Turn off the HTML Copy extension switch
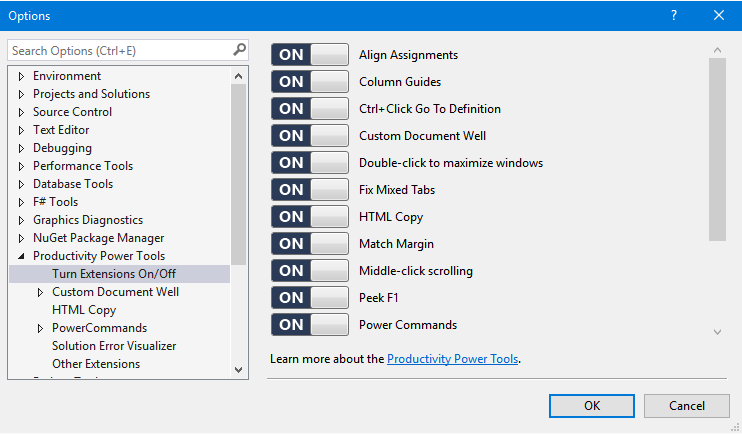Viewport: 742px width, 434px height. [x=310, y=216]
